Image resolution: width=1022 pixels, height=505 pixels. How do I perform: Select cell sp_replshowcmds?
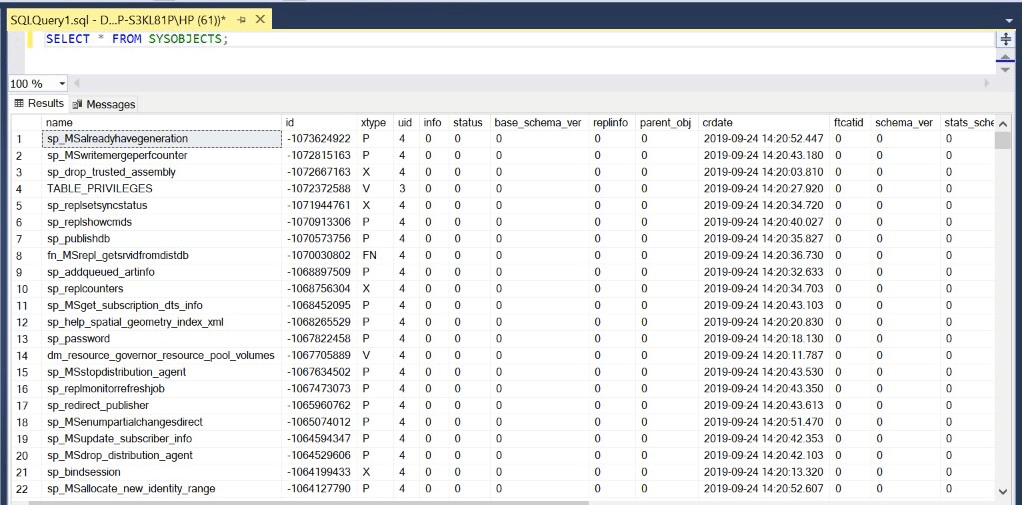click(x=162, y=222)
